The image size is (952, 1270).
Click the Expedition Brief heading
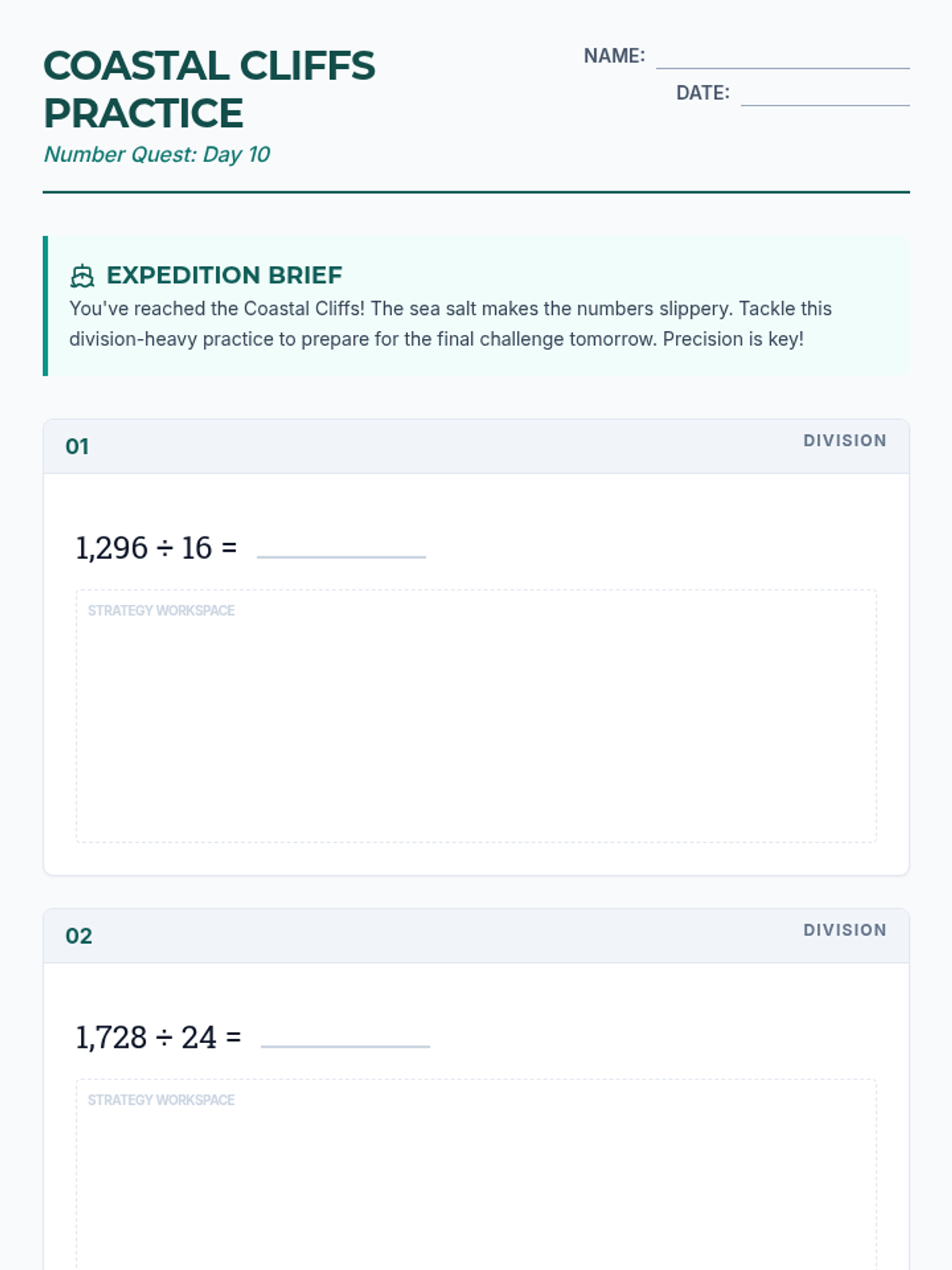(x=225, y=275)
